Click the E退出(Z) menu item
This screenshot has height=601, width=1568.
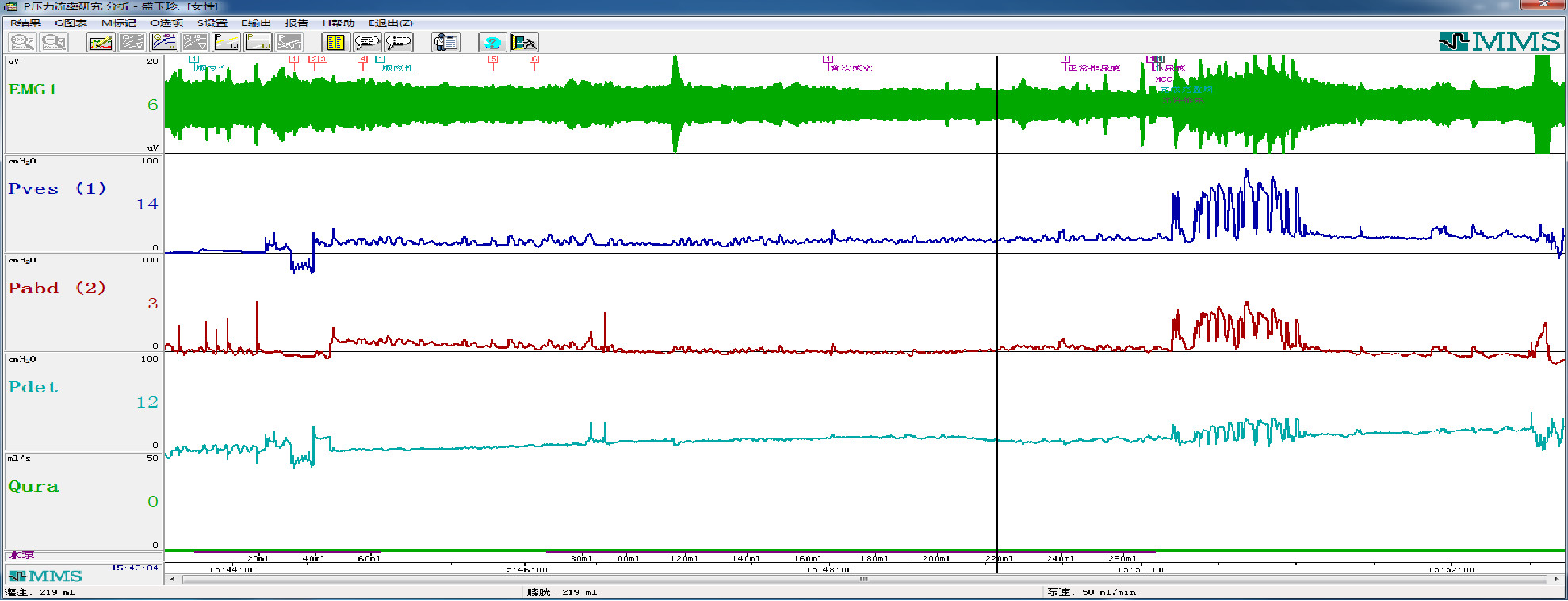tap(391, 23)
